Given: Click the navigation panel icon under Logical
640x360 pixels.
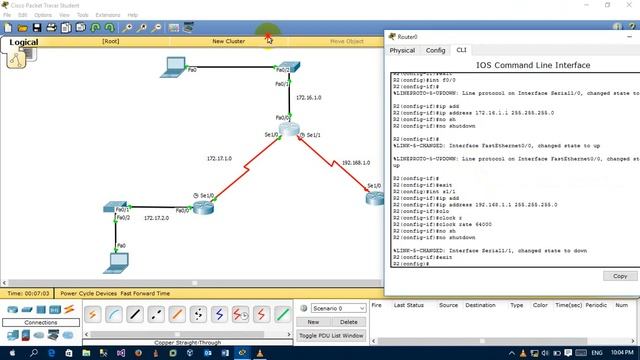Looking at the screenshot, I should 16,60.
